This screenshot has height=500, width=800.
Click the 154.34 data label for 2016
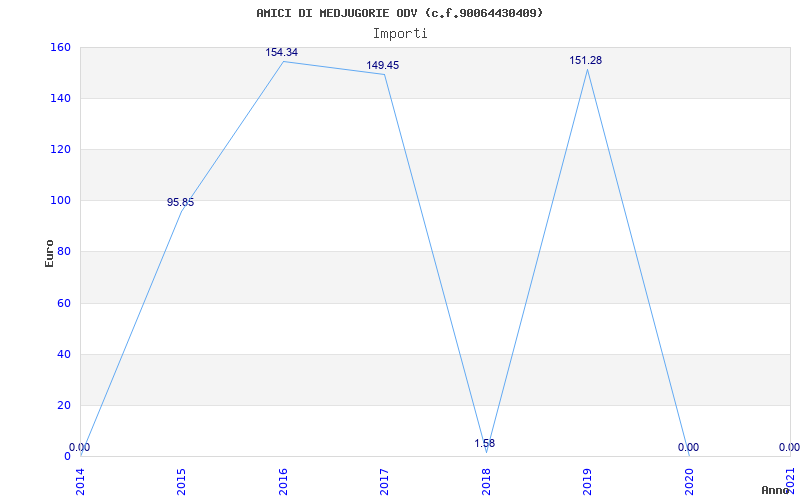(x=282, y=53)
